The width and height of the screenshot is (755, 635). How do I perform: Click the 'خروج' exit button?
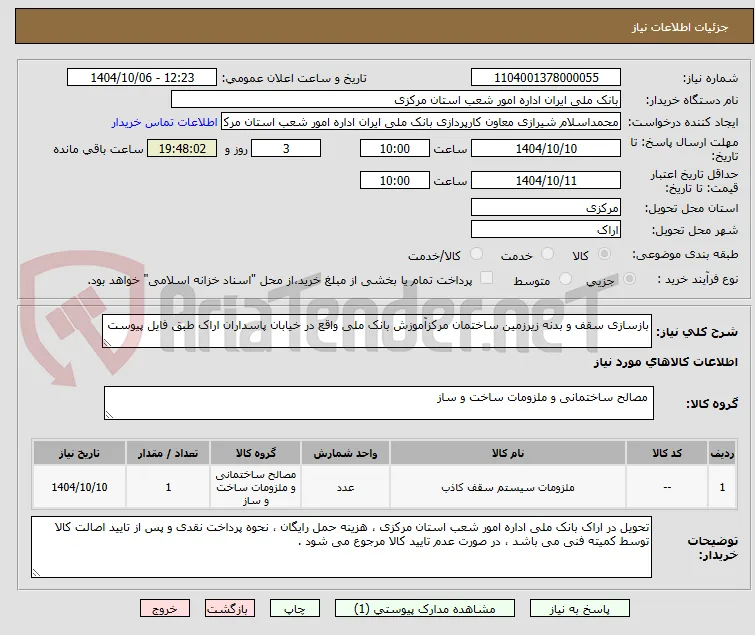click(x=165, y=608)
